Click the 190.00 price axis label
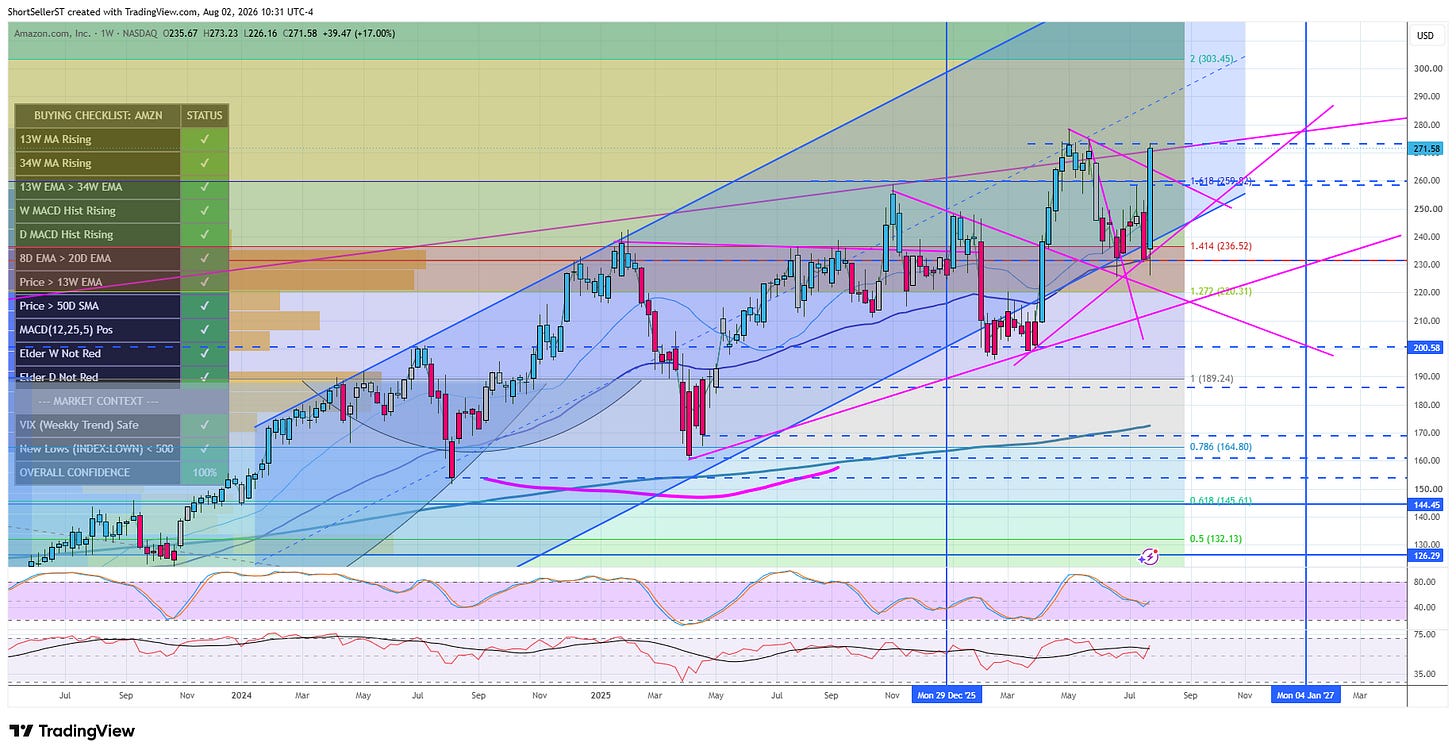The height and width of the screenshot is (755, 1456). coord(1427,377)
